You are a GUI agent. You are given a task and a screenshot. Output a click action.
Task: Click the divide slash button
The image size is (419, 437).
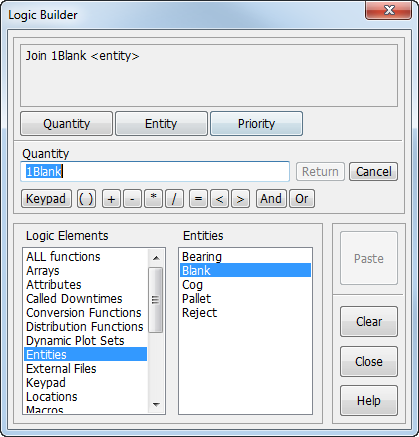click(x=174, y=199)
